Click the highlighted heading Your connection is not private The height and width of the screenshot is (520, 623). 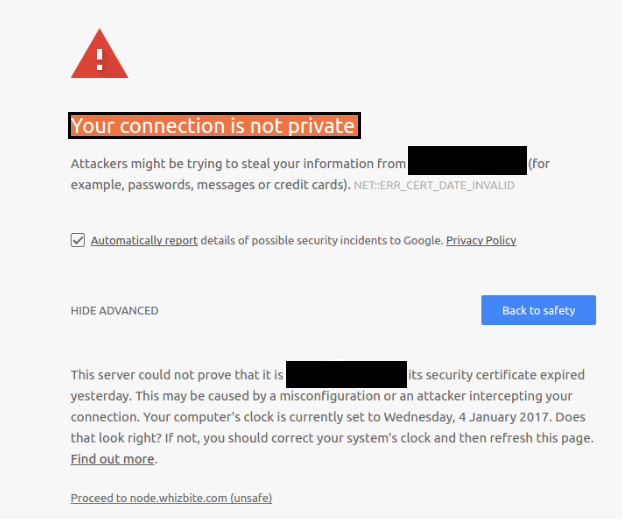pos(215,126)
